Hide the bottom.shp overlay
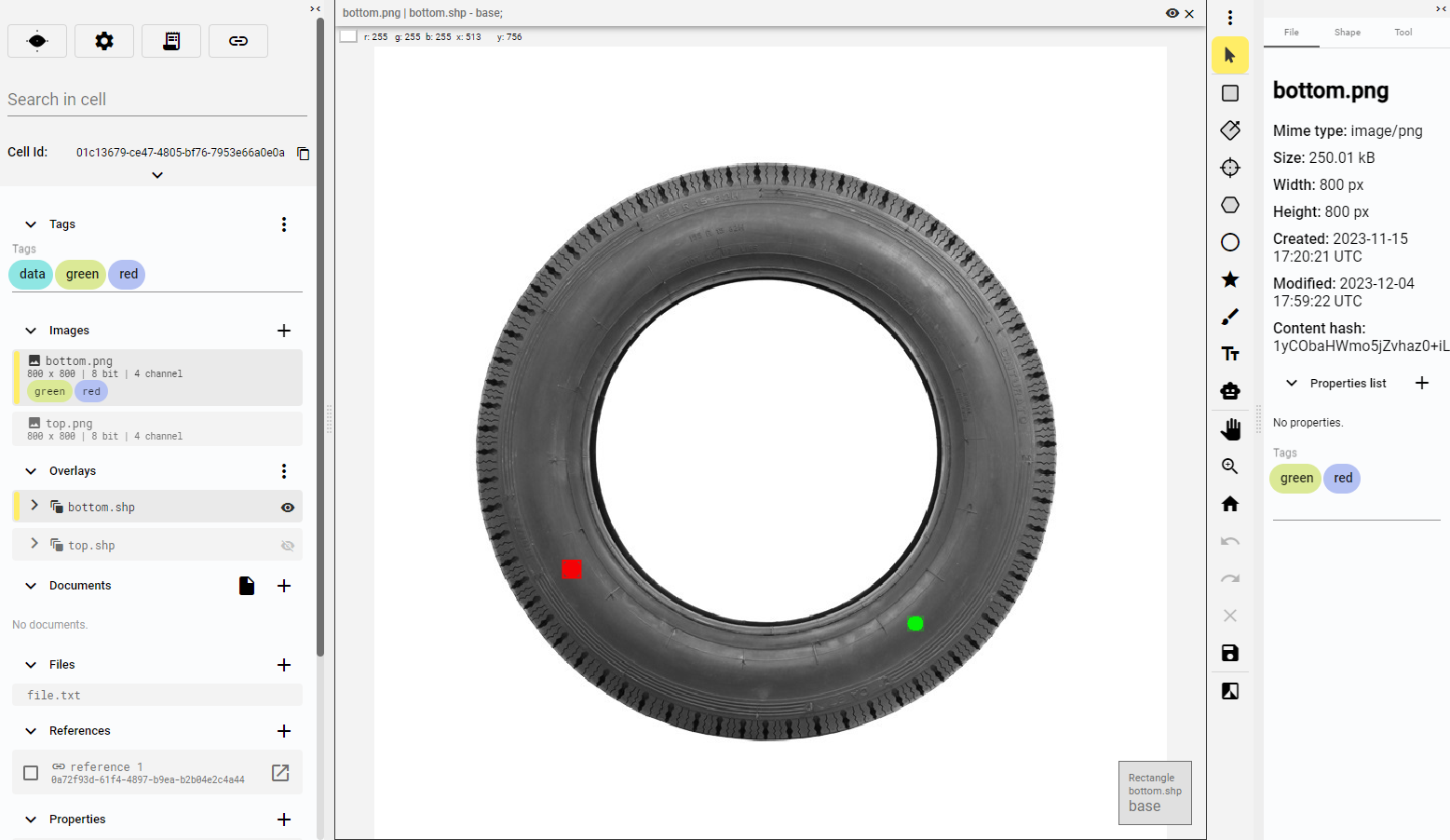The width and height of the screenshot is (1450, 840). tap(288, 508)
